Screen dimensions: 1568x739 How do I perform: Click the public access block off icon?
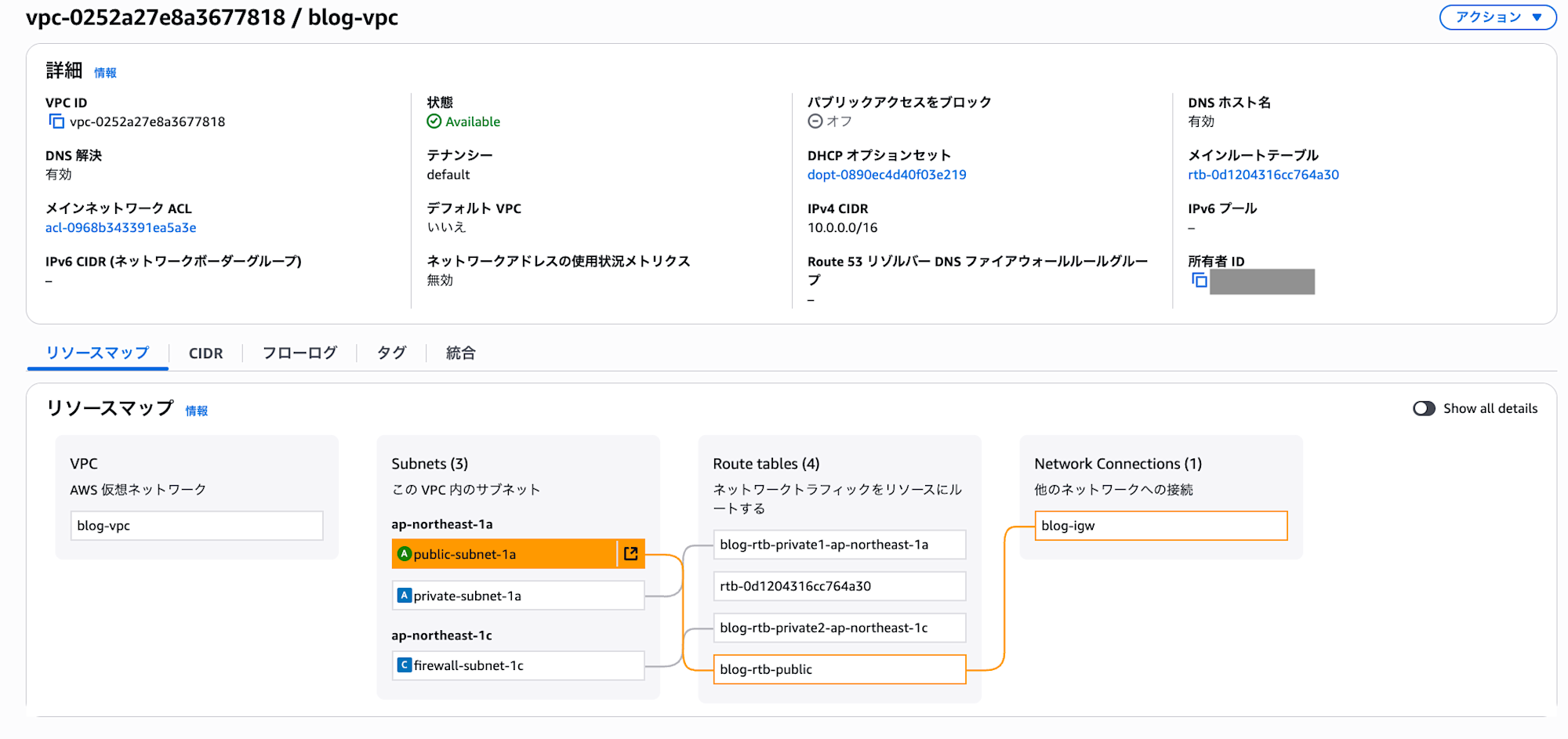click(815, 121)
